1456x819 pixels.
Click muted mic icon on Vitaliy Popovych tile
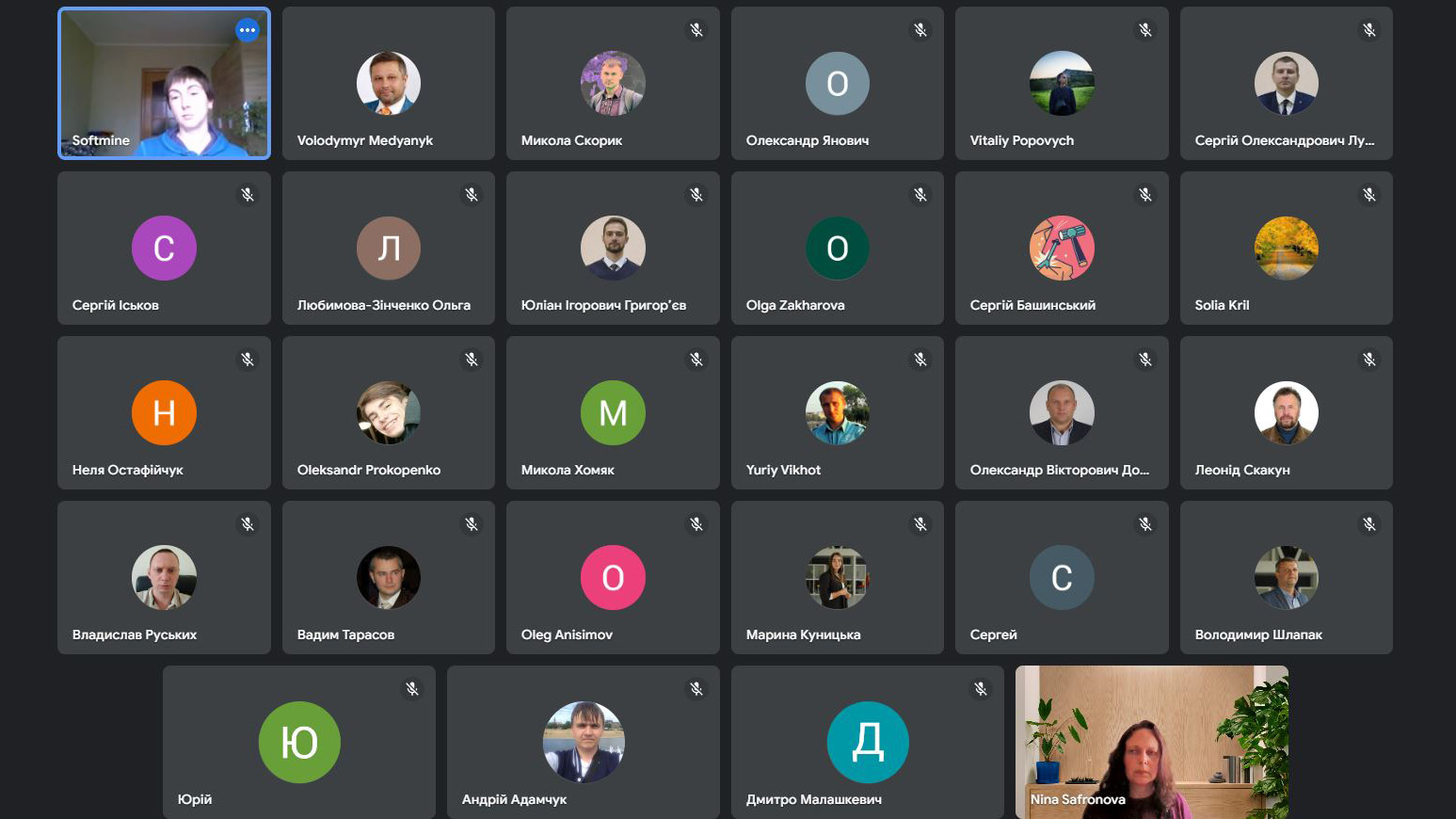(x=1145, y=30)
